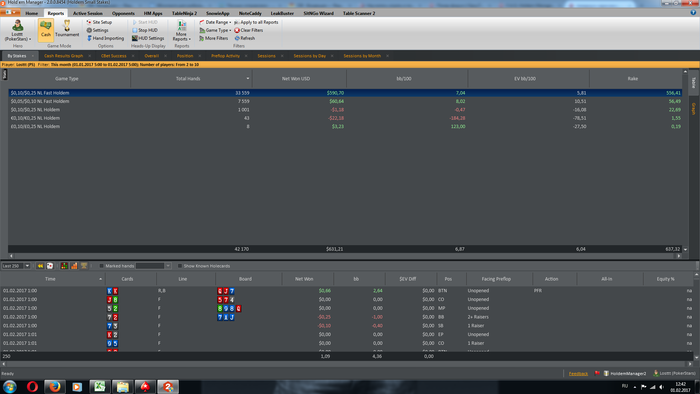Open the Opponents ribbon tab
The image size is (700, 394).
123,13
